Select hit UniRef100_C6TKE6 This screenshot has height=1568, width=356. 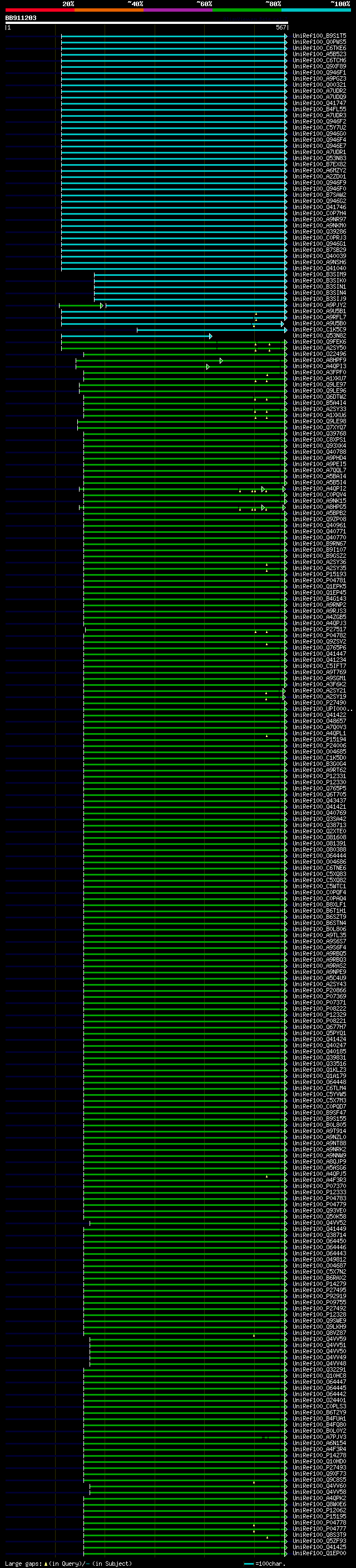319,48
